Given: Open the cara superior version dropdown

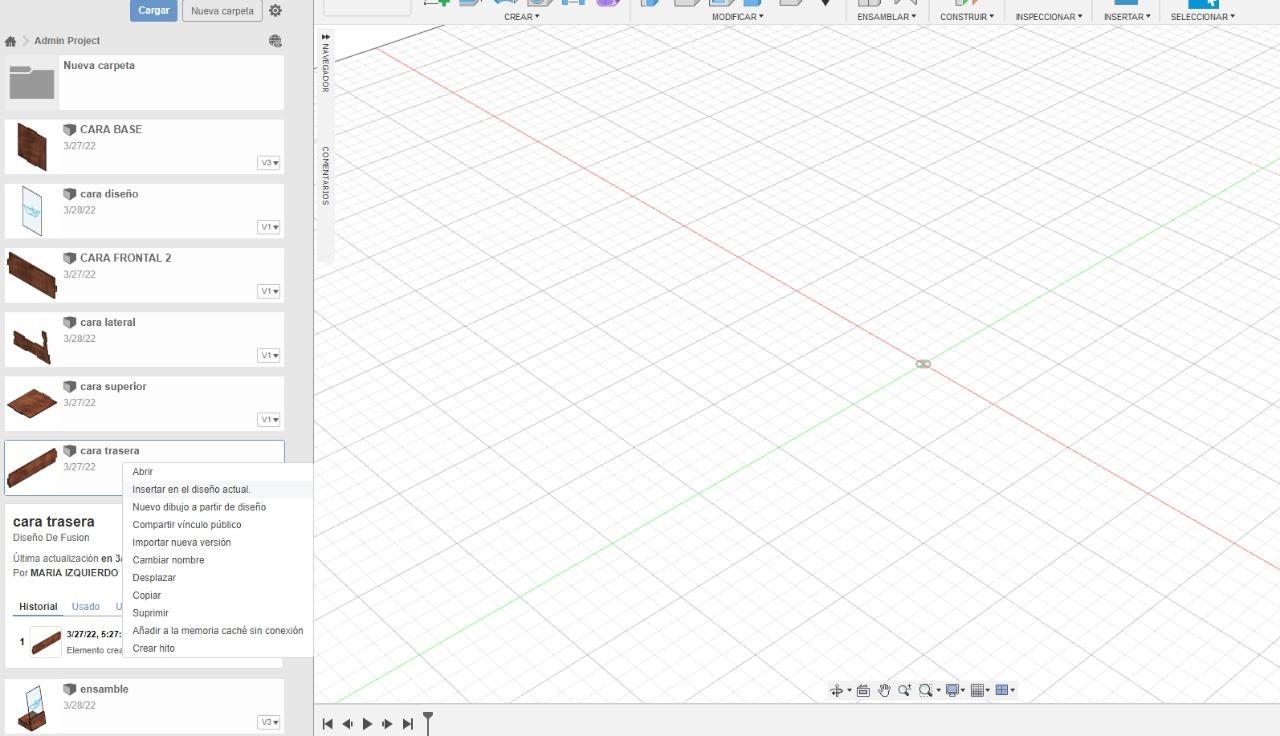Looking at the screenshot, I should (269, 420).
